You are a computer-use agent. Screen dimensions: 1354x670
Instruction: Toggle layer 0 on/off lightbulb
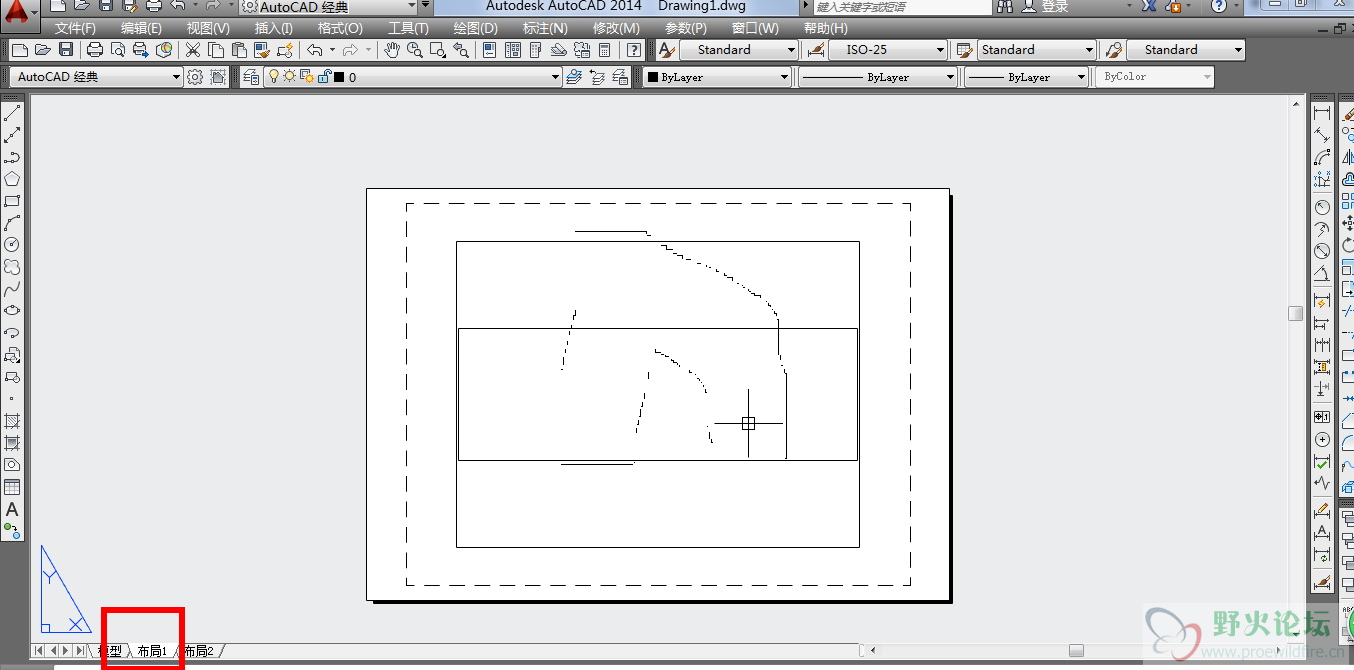(273, 77)
